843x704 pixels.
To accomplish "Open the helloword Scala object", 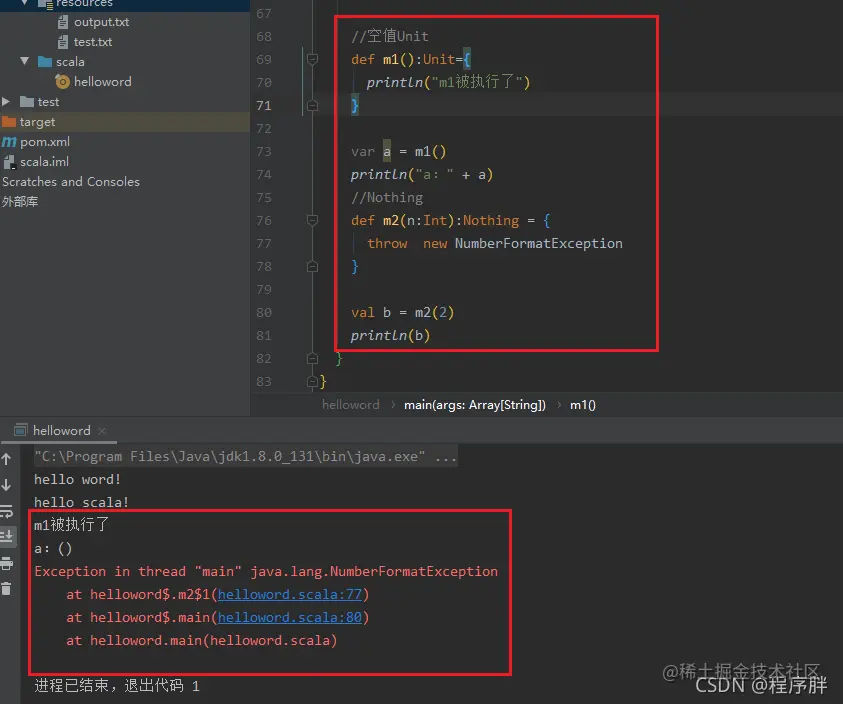I will tap(102, 82).
